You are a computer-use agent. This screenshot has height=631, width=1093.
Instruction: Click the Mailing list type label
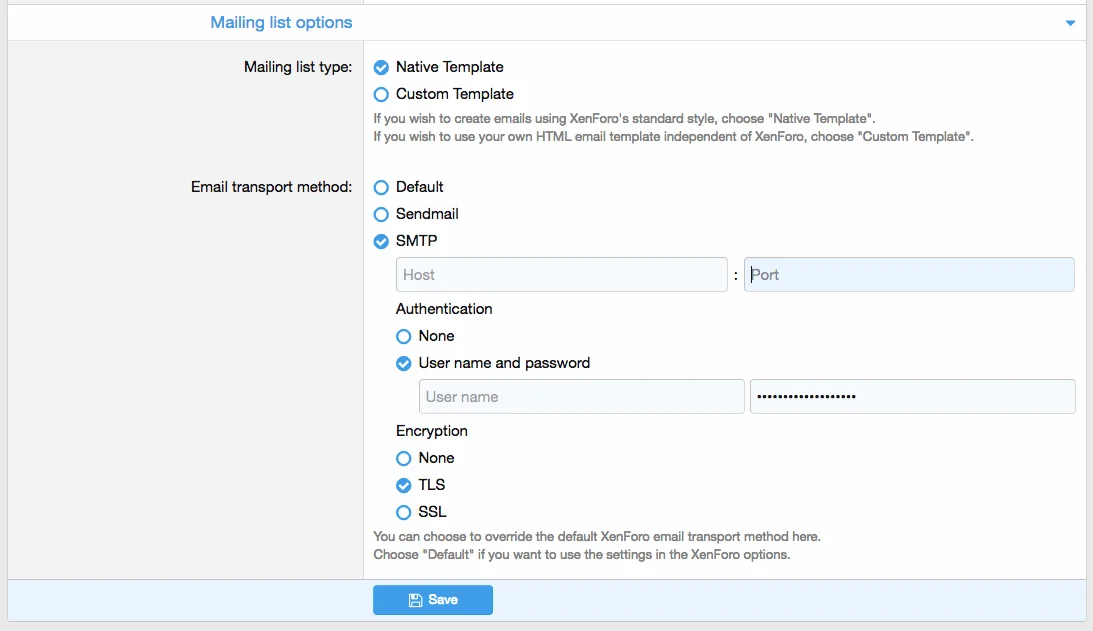point(298,67)
